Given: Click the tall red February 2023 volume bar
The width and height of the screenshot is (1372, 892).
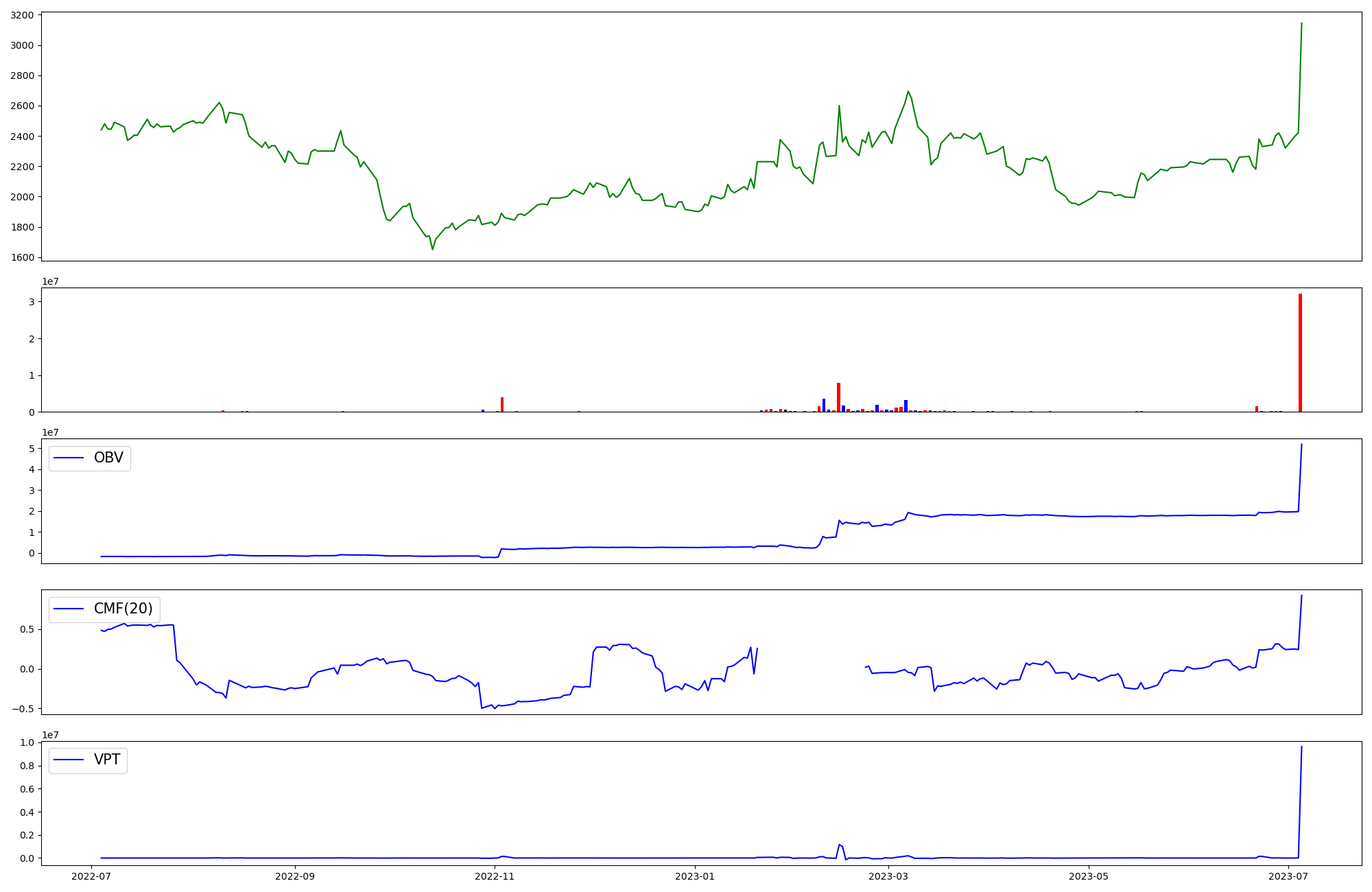Looking at the screenshot, I should (x=838, y=398).
